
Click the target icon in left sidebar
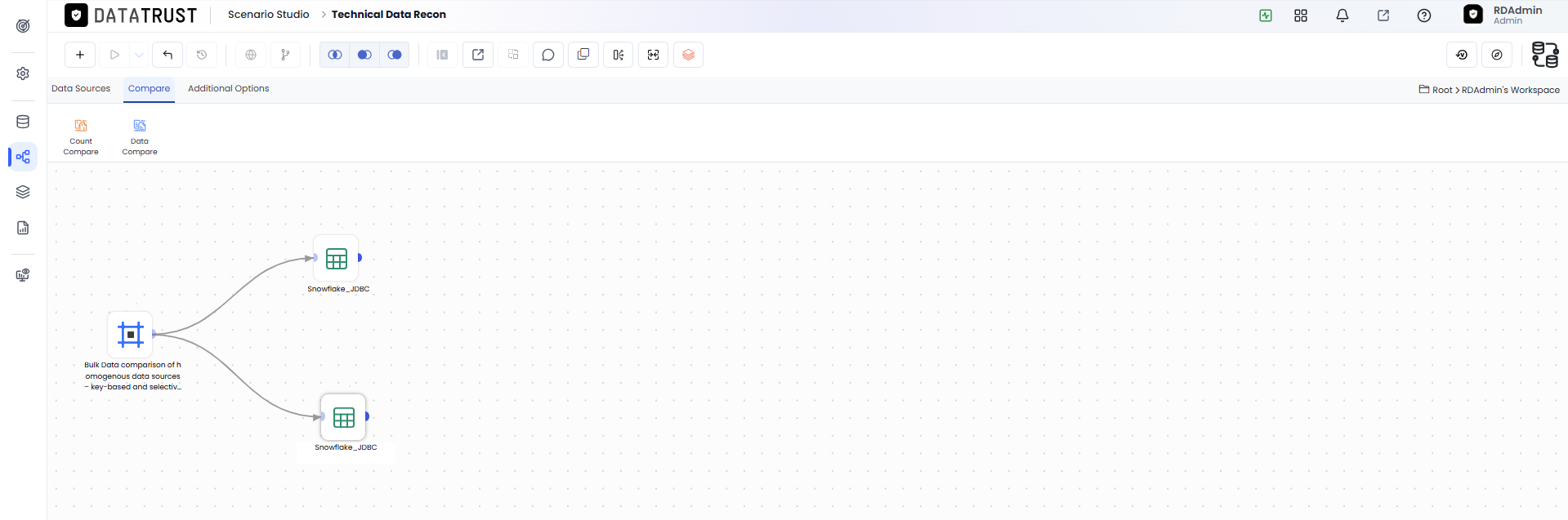[23, 26]
